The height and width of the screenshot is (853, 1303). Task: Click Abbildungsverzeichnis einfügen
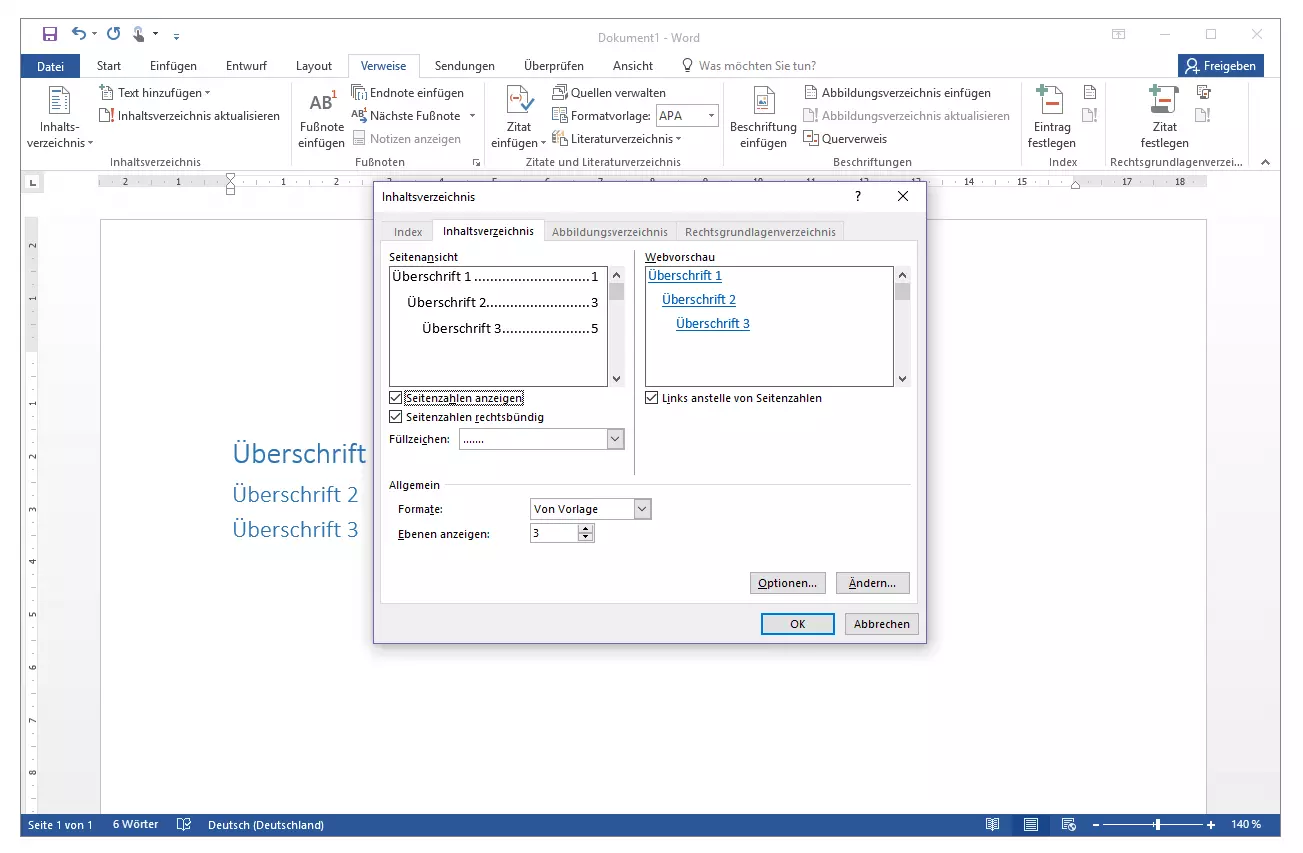pos(898,93)
